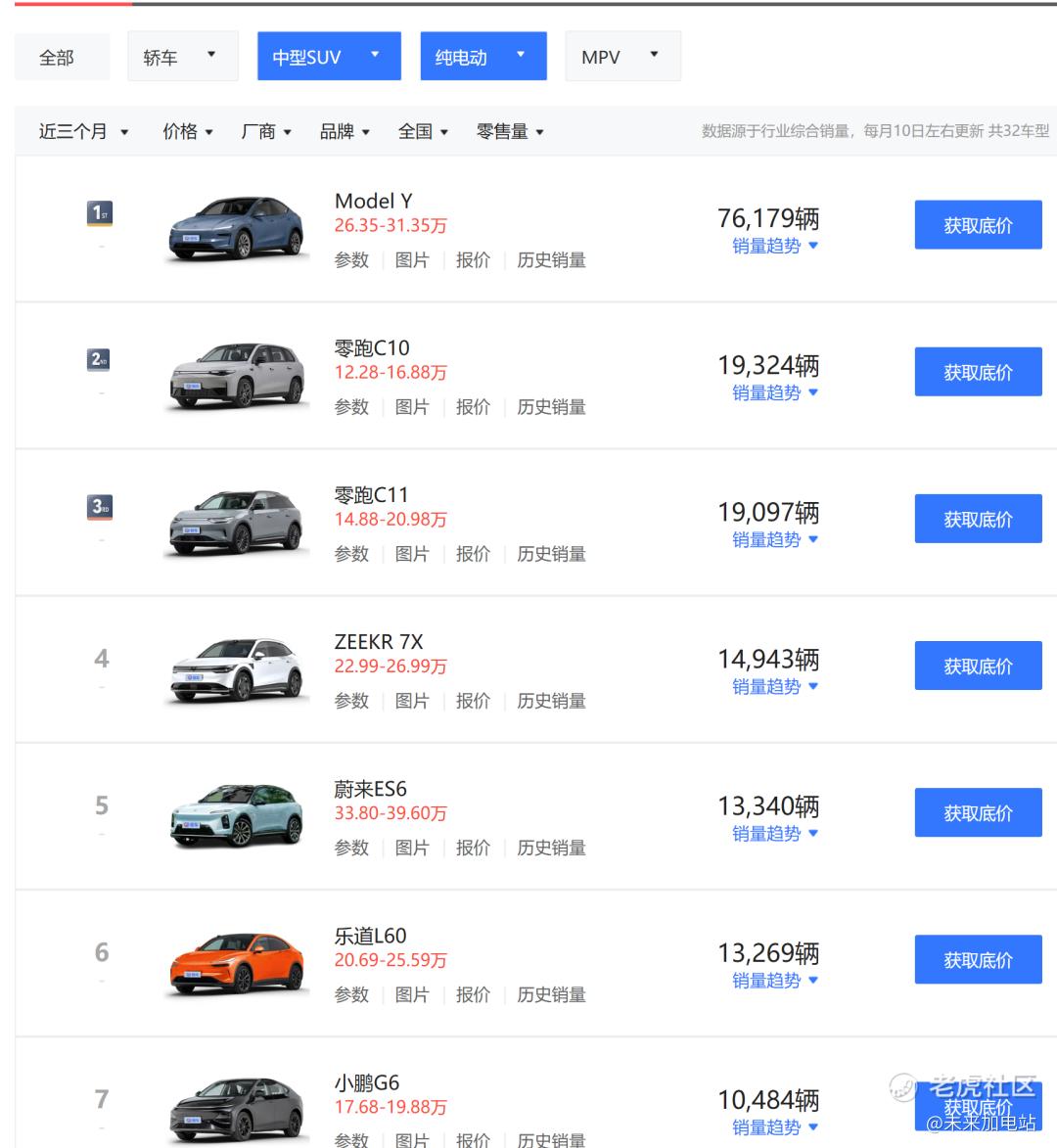The height and width of the screenshot is (1148, 1057).
Task: Open the Model Y title link
Action: [373, 201]
